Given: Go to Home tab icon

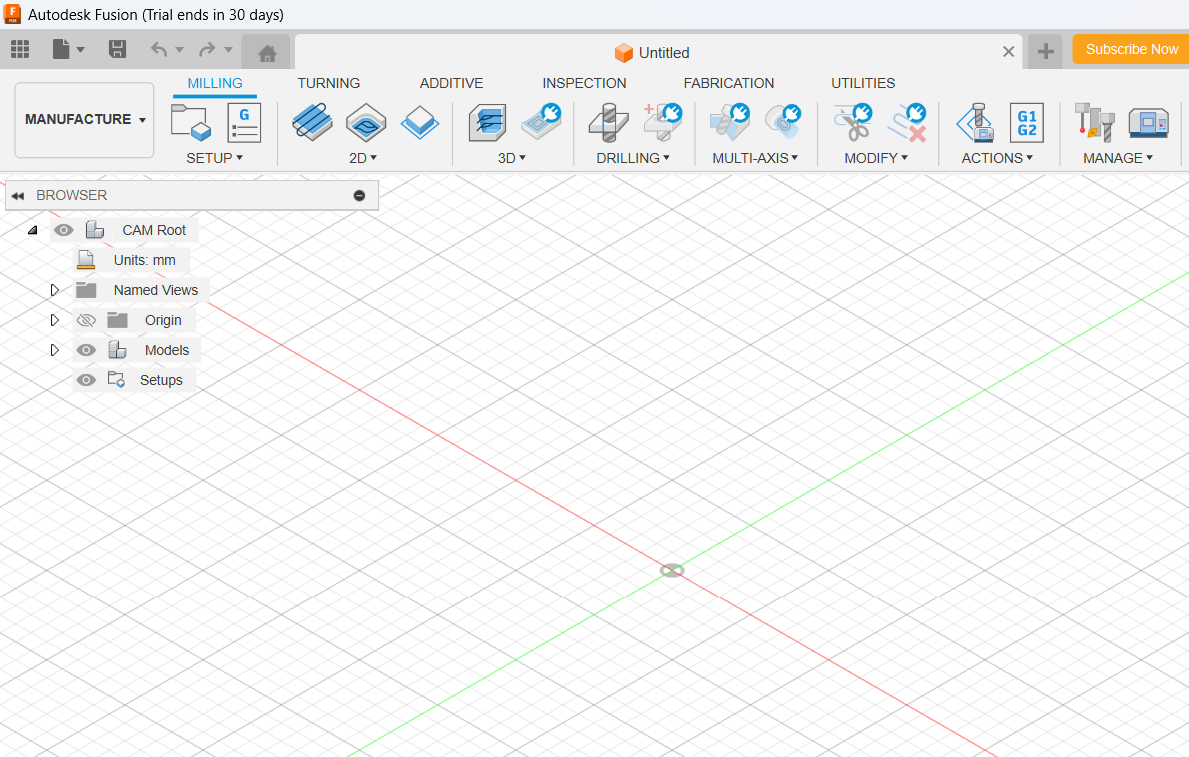Looking at the screenshot, I should pyautogui.click(x=267, y=53).
